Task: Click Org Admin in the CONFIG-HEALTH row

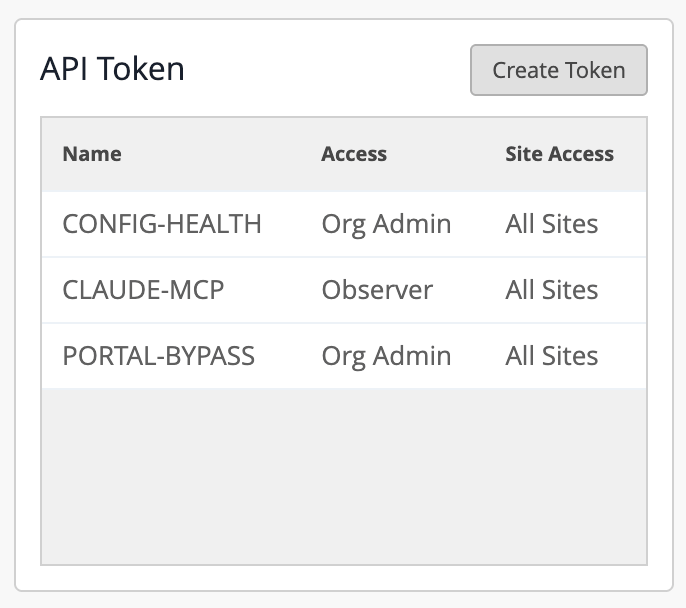Action: click(386, 224)
